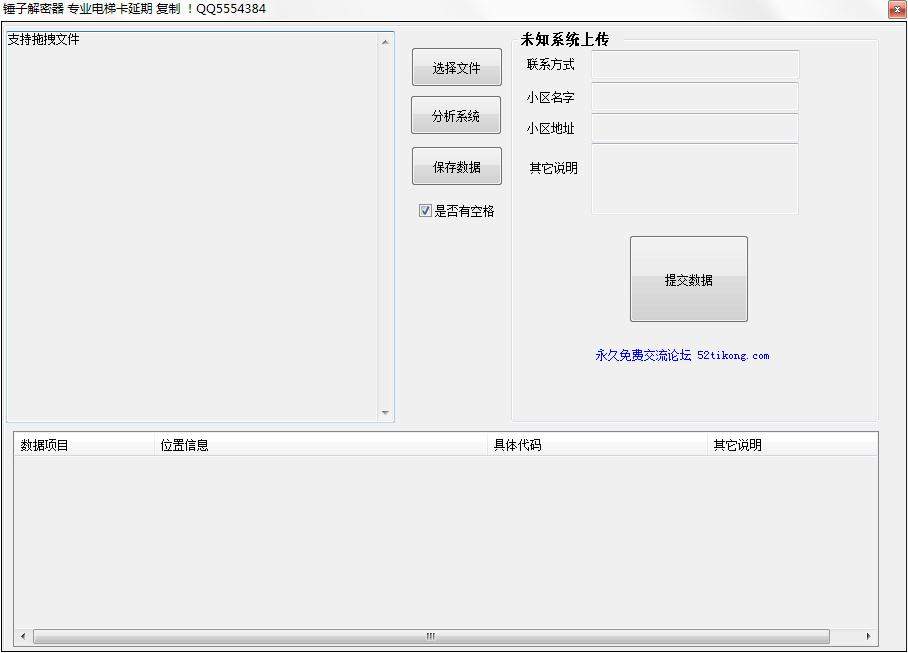Click the 其它说明 remarks text area
Viewport: 908px width, 653px height.
tap(694, 180)
